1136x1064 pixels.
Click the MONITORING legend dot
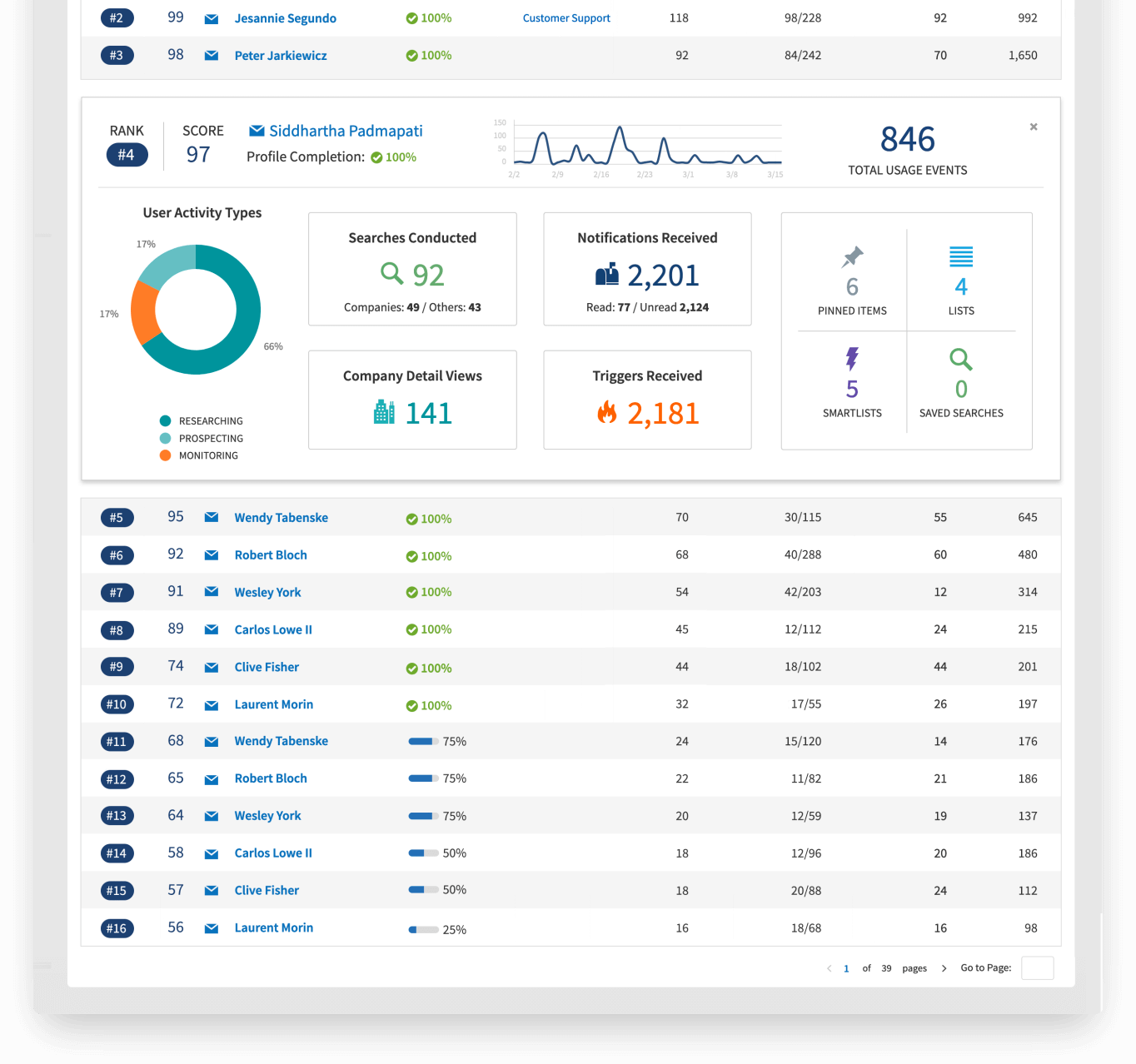[x=165, y=455]
